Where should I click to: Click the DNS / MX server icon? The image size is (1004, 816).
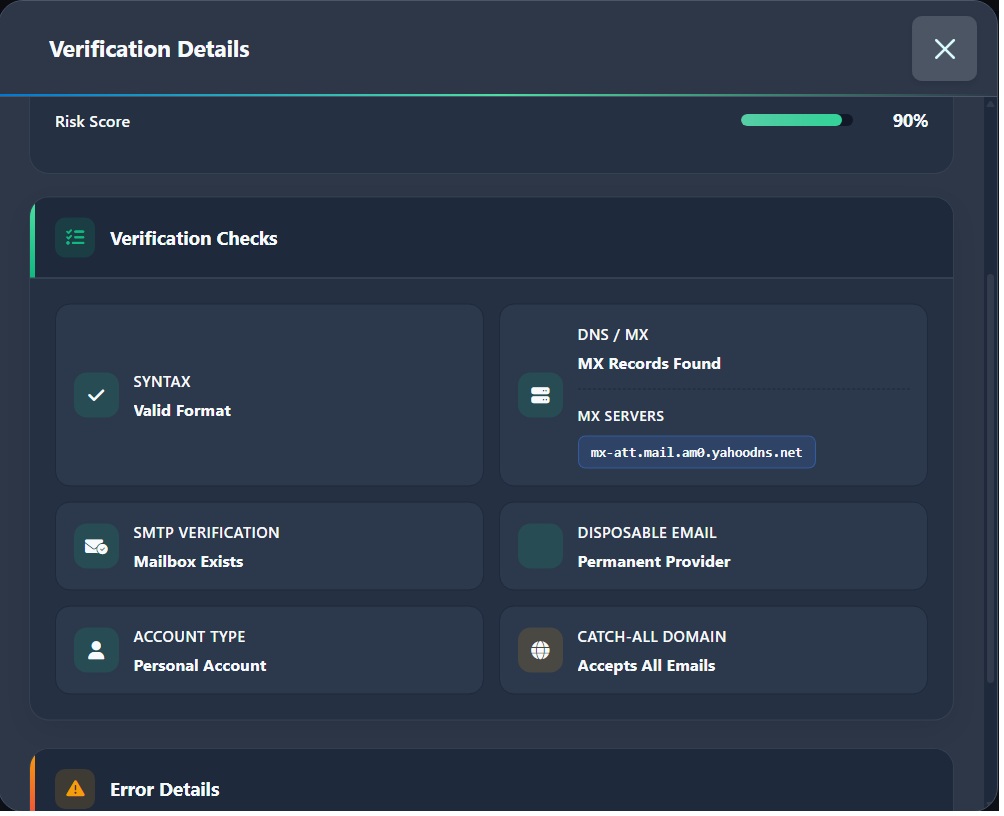click(x=542, y=396)
